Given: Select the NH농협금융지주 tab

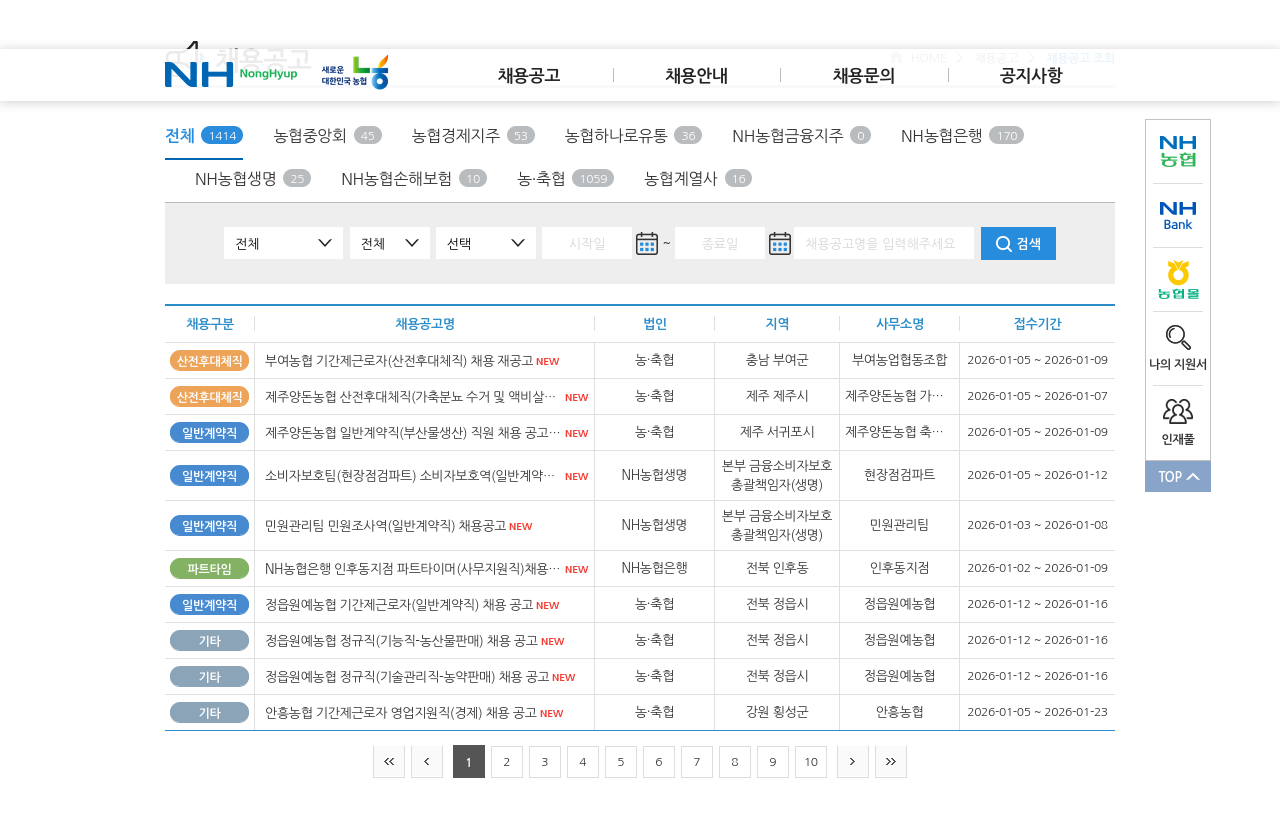Looking at the screenshot, I should [x=801, y=136].
